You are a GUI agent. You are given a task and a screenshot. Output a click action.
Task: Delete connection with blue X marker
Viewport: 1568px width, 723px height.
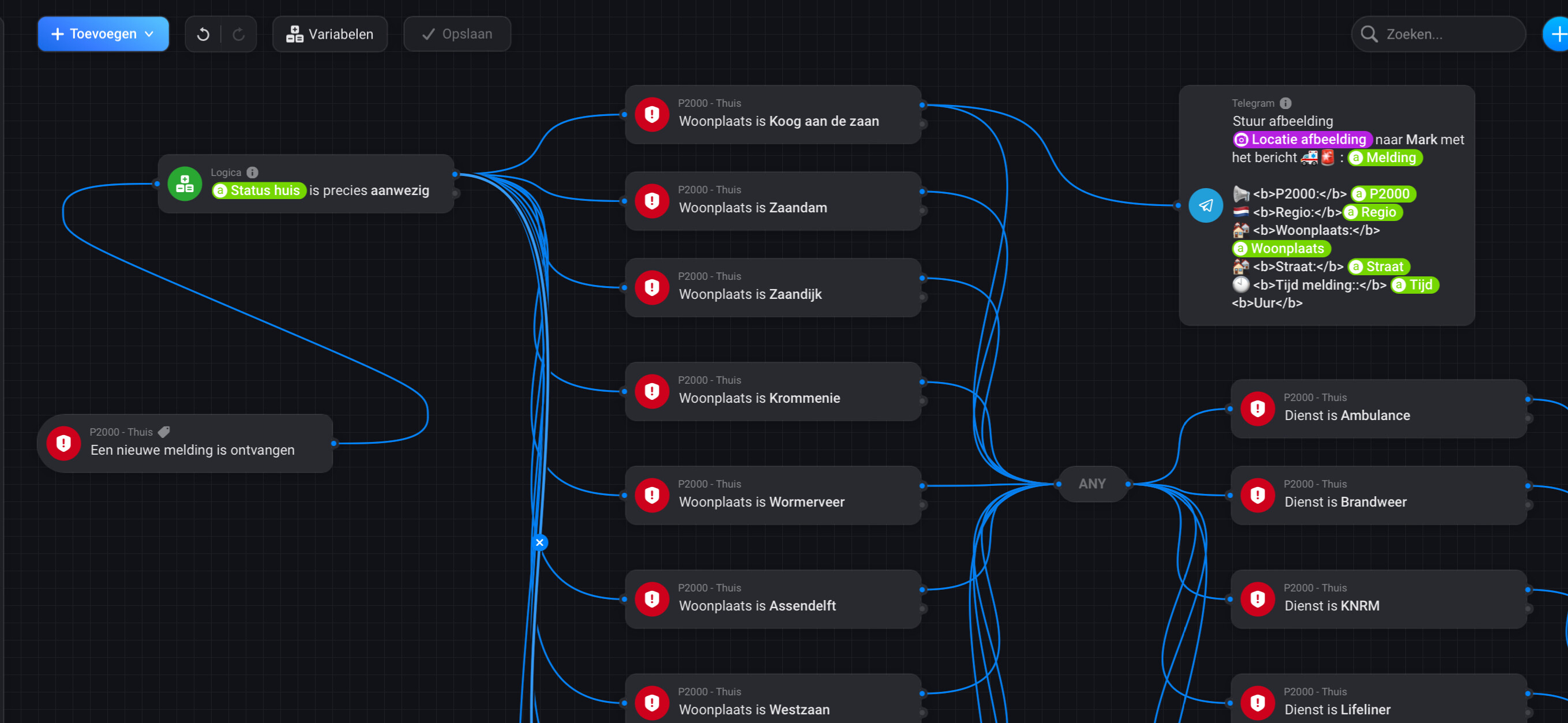pos(539,542)
